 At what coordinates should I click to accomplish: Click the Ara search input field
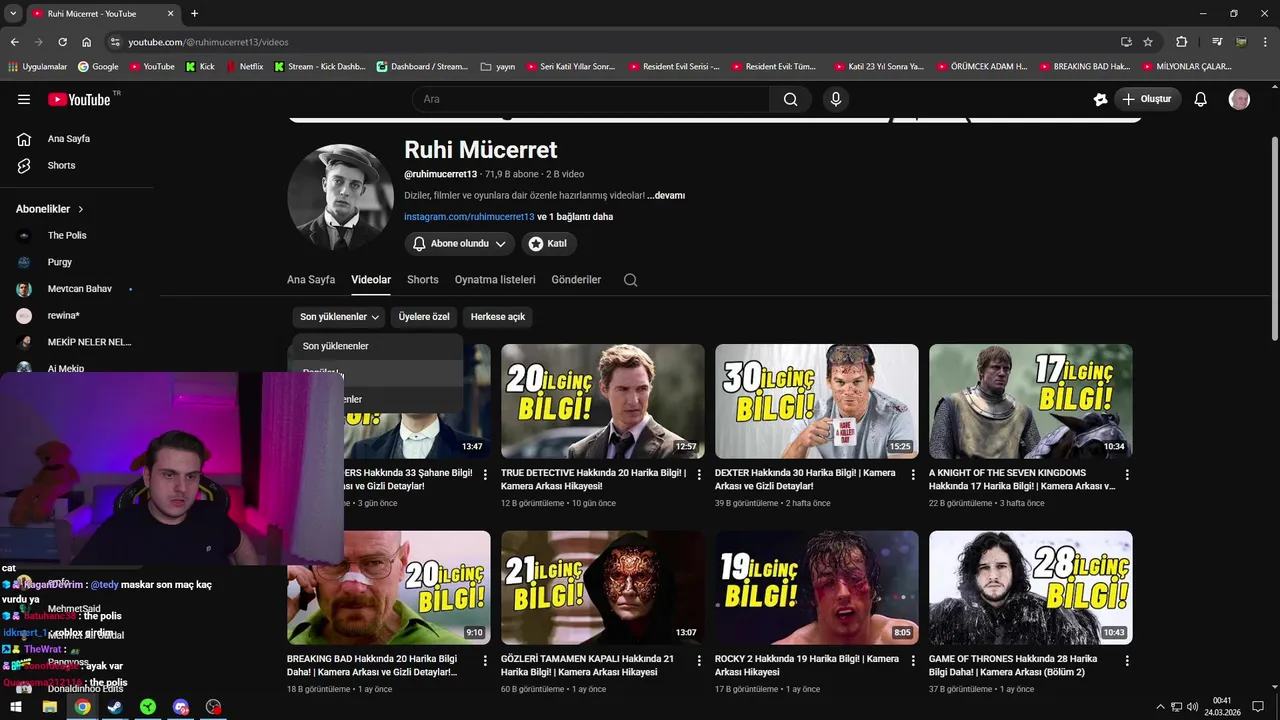pos(590,99)
